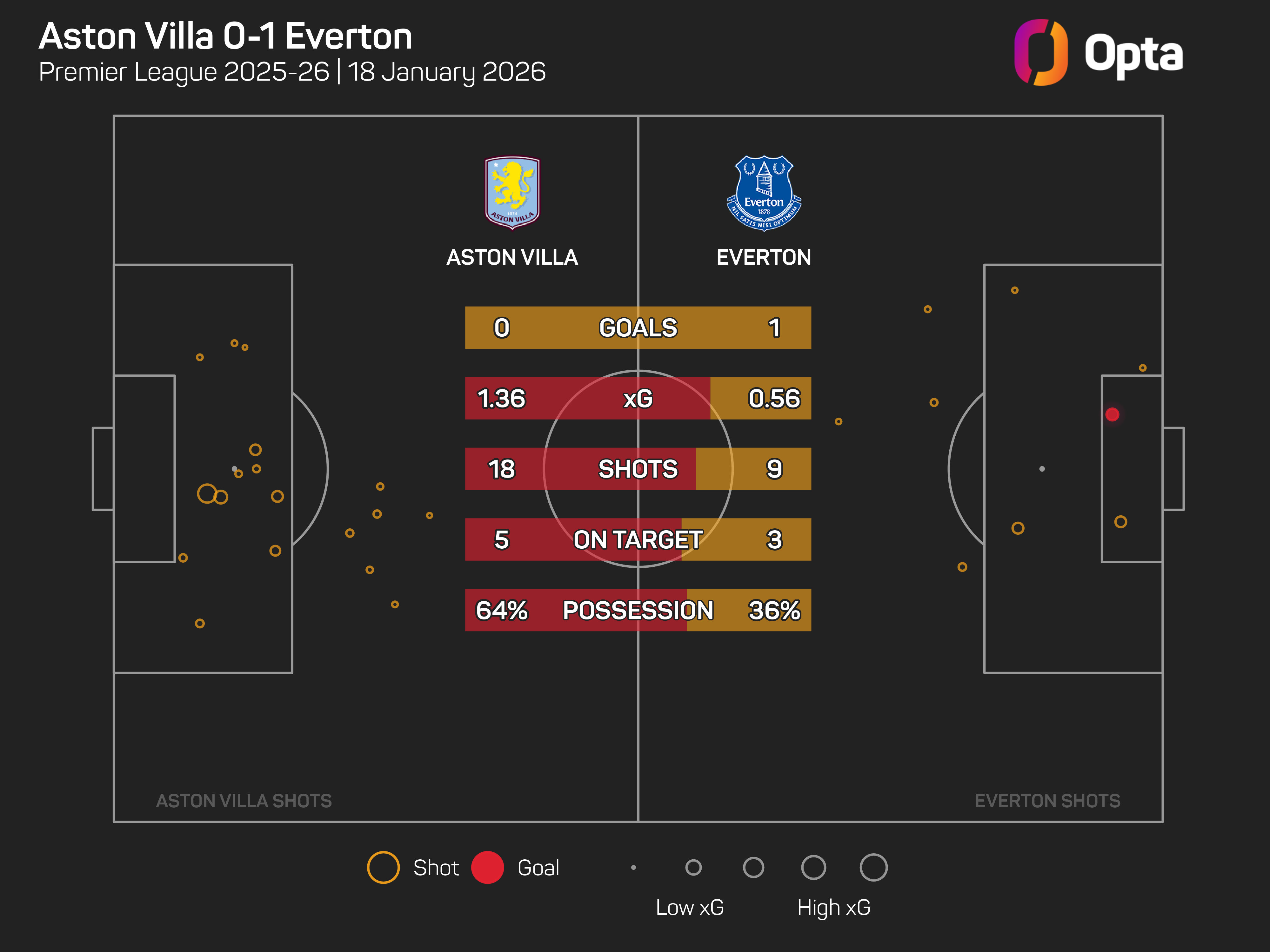The height and width of the screenshot is (952, 1270).
Task: Click the orange Shot circle in the legend
Action: pos(383,867)
